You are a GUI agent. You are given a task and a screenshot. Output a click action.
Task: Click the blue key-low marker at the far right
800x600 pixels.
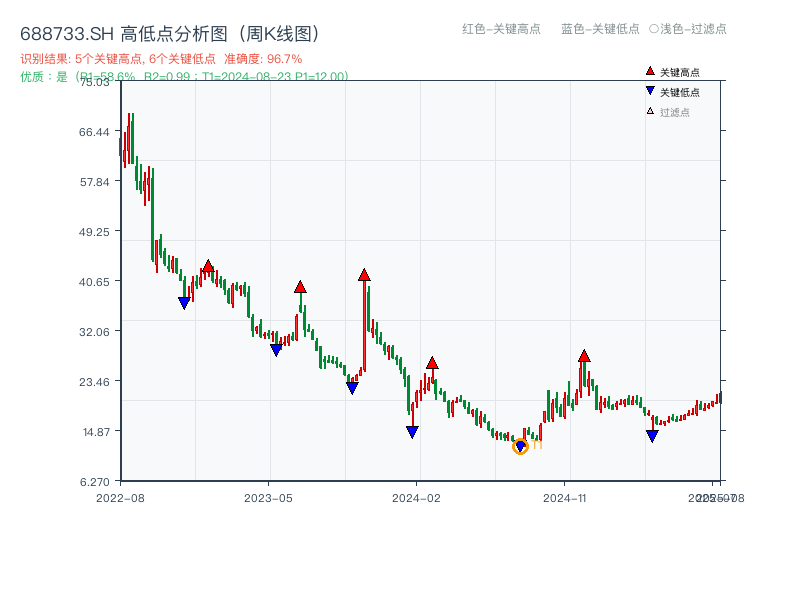point(652,435)
